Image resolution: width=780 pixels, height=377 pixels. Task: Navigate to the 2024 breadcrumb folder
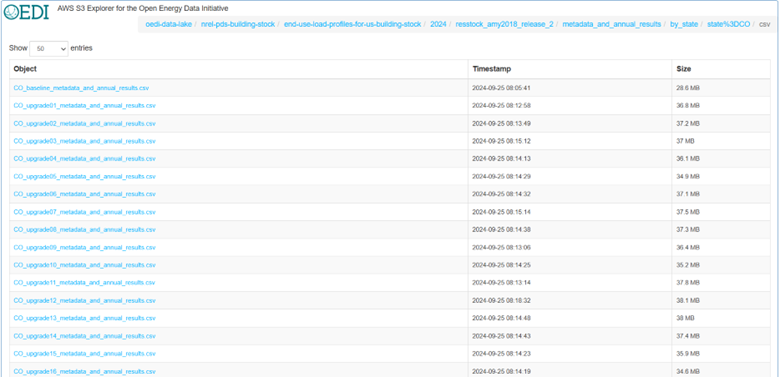(438, 24)
